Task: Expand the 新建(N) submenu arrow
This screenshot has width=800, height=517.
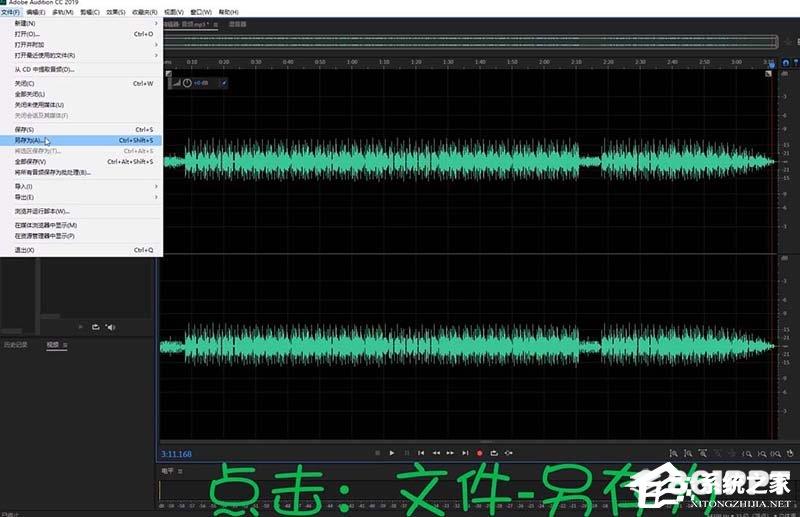Action: 156,23
